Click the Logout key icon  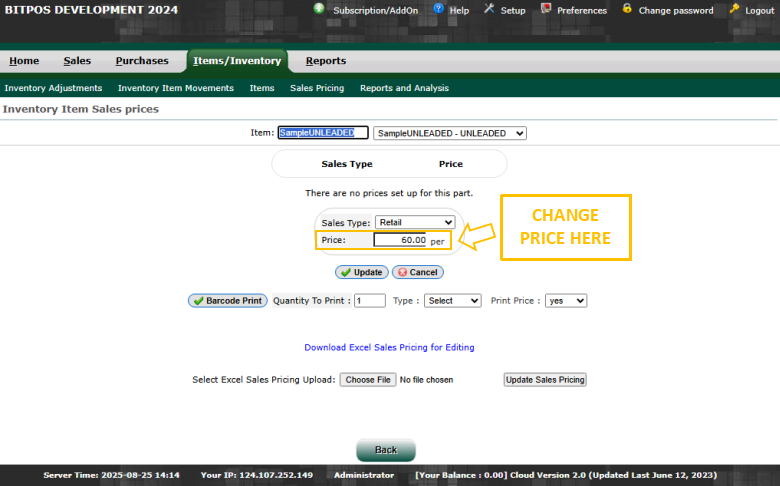[734, 9]
